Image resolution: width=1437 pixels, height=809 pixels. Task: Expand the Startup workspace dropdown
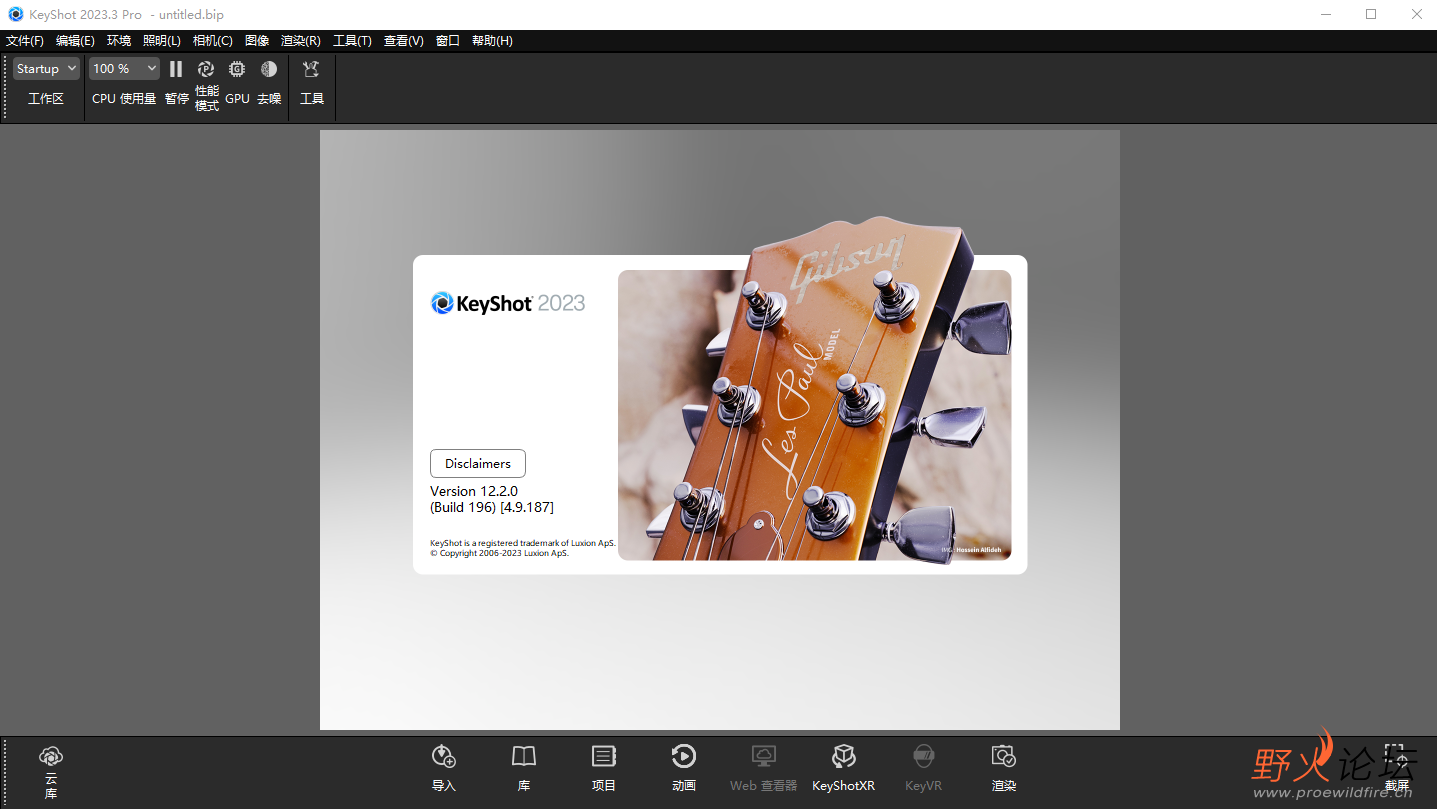tap(46, 69)
